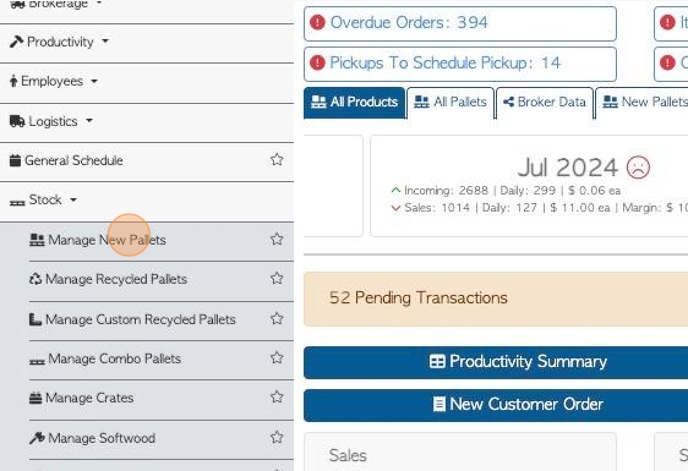Favorite Manage Crates with star icon
Screen dimensions: 688x471
[x=277, y=397]
